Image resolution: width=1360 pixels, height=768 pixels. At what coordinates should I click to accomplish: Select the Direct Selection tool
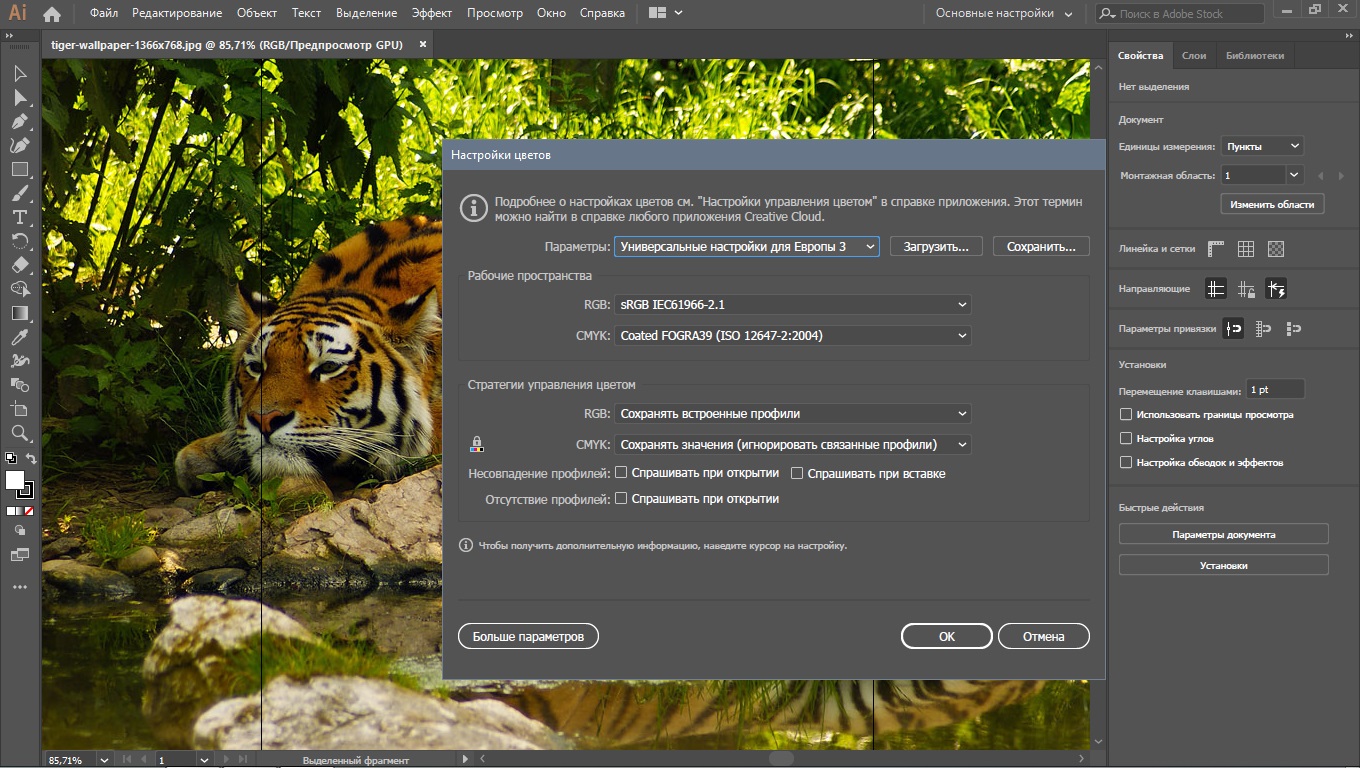[19, 97]
